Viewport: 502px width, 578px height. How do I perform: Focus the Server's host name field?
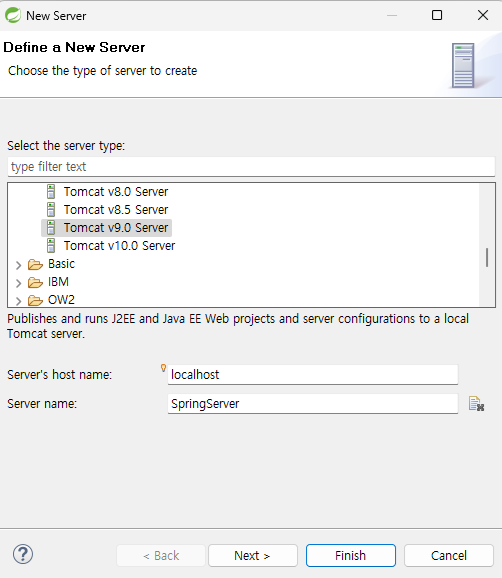point(313,375)
